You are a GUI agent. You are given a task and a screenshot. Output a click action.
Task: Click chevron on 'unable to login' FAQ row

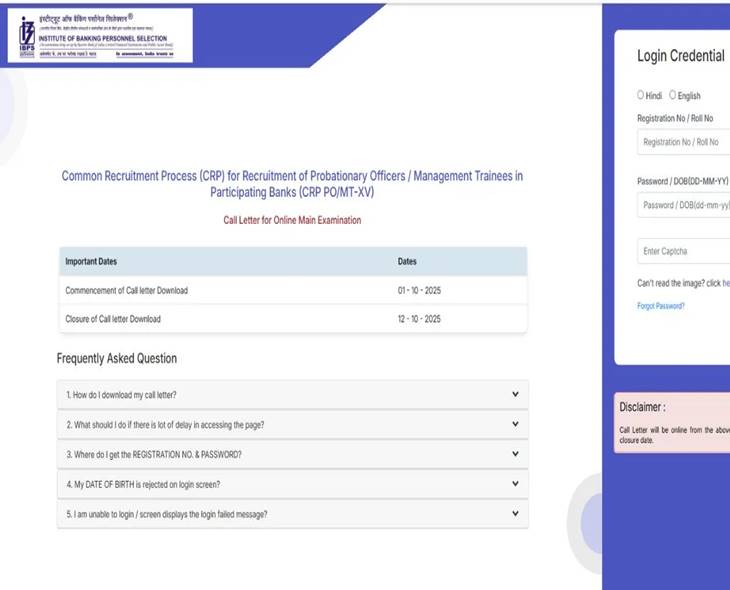click(x=515, y=514)
